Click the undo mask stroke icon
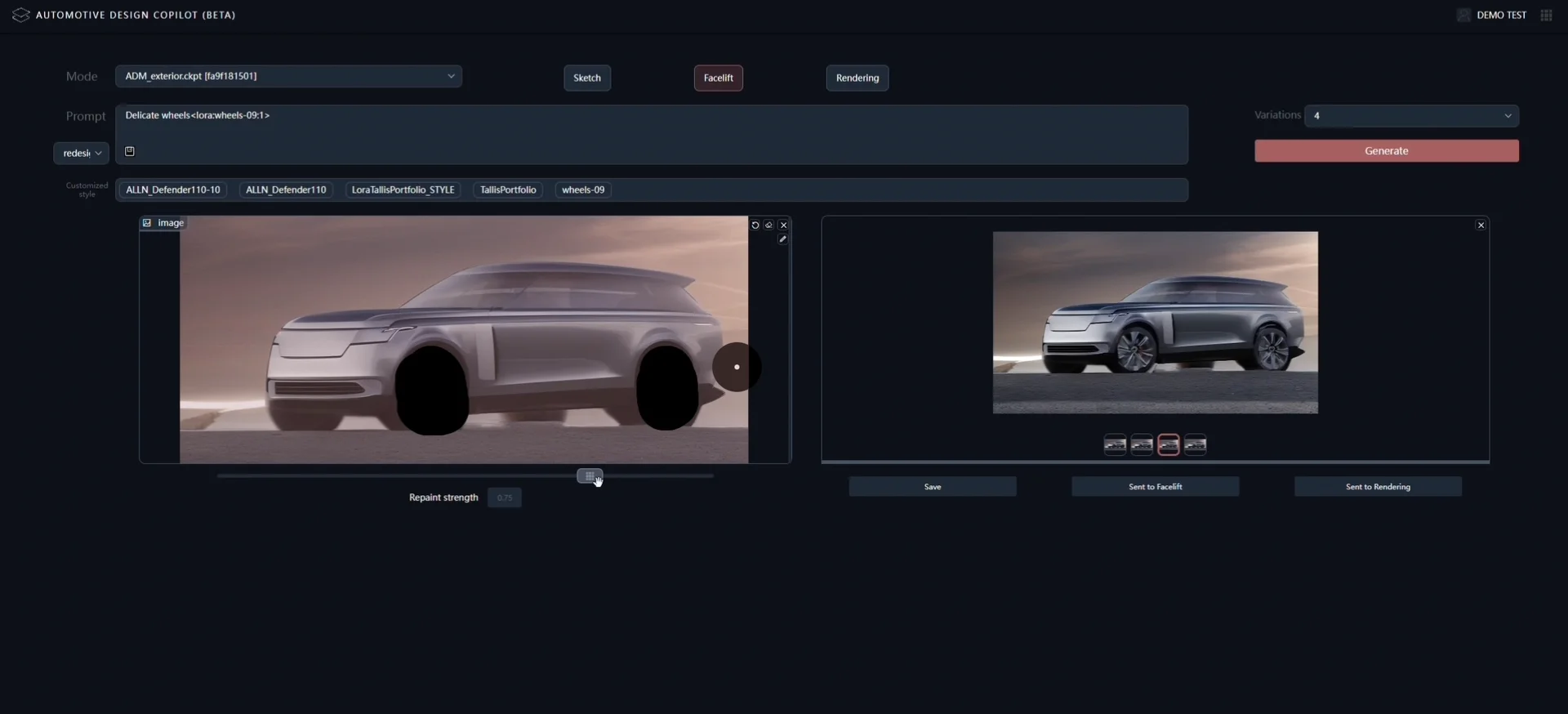 755,225
